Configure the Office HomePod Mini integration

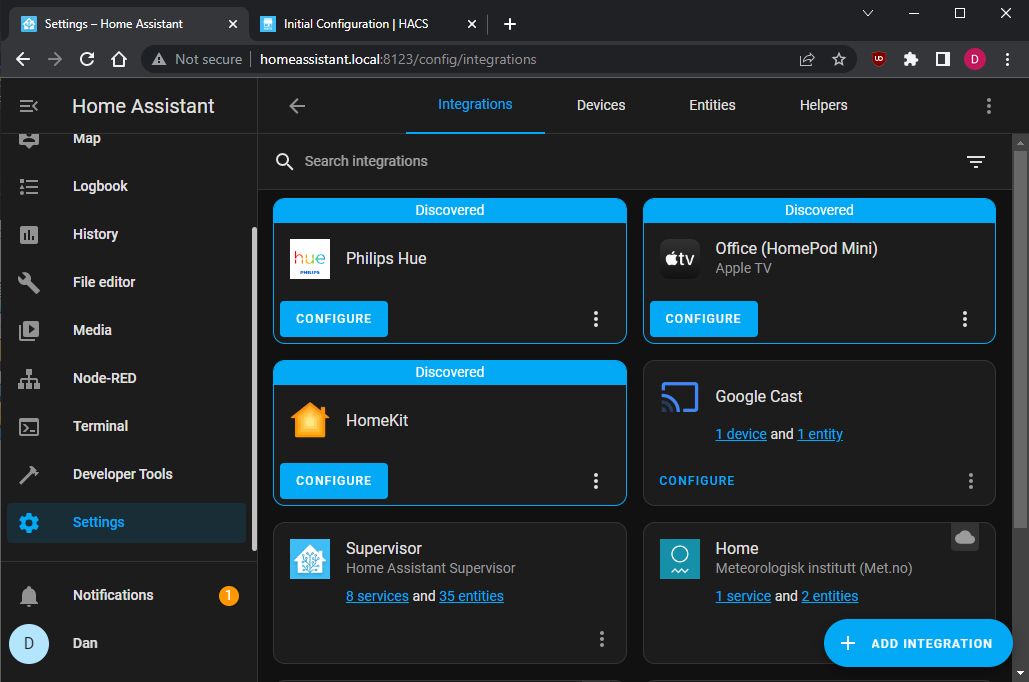(x=704, y=319)
